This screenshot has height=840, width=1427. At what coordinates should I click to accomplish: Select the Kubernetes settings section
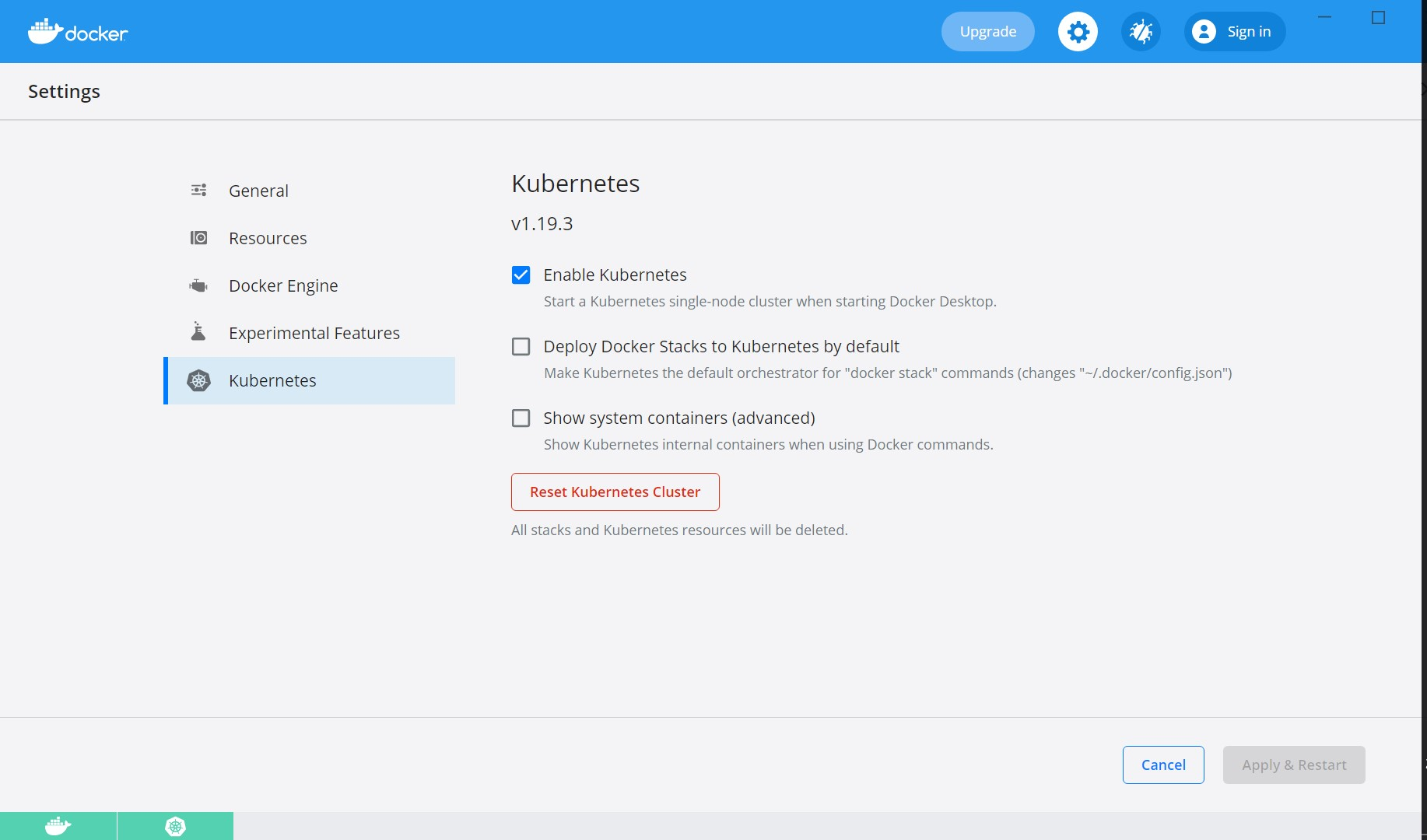[272, 381]
